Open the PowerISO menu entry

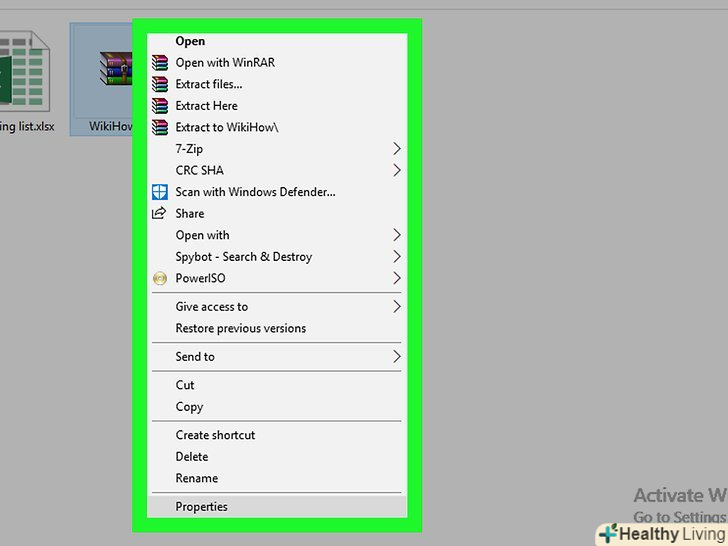coord(277,278)
